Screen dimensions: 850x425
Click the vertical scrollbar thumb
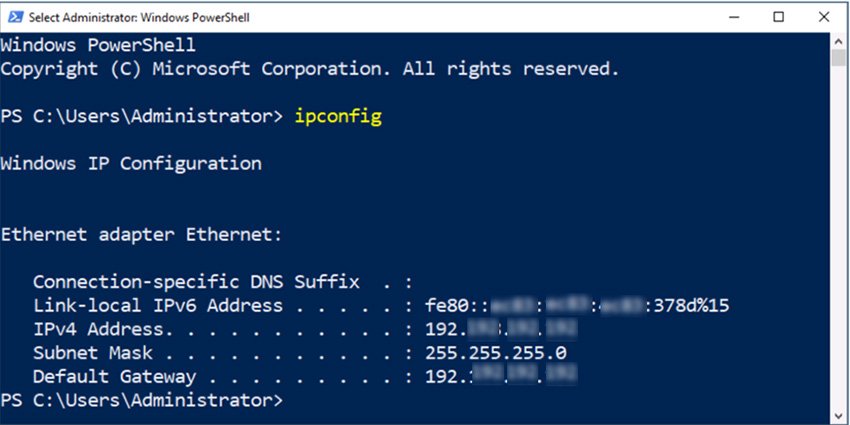click(x=840, y=58)
